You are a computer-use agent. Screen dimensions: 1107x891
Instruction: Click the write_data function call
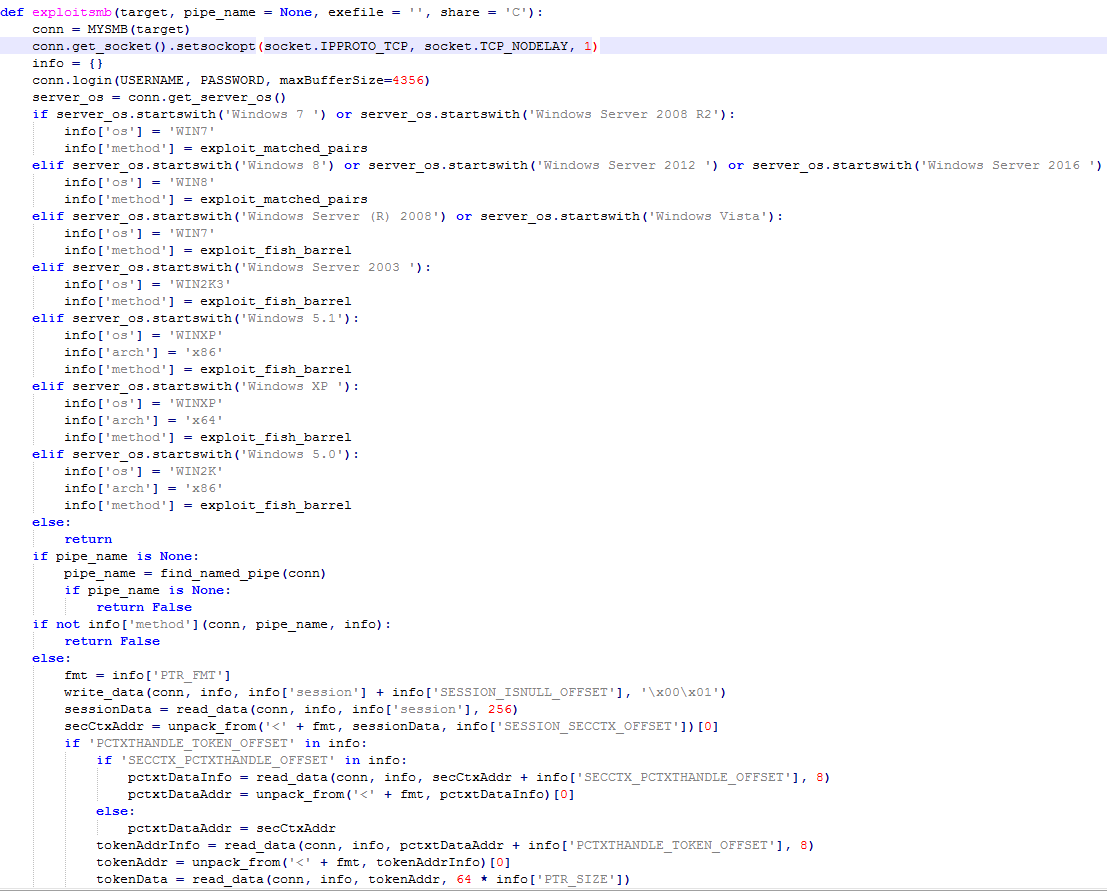coord(104,692)
